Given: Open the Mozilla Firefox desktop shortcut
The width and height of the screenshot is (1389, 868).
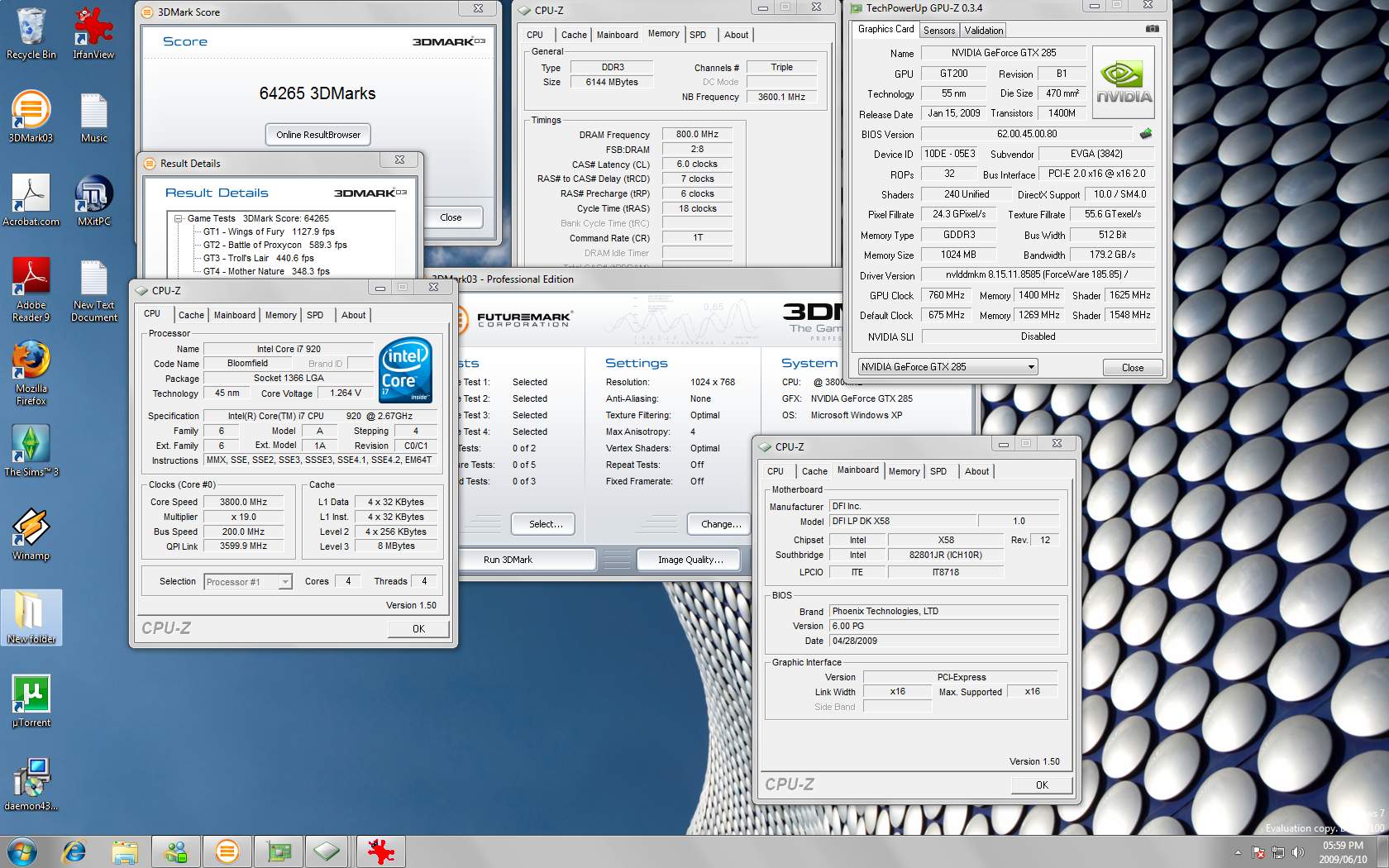Looking at the screenshot, I should coord(31,373).
